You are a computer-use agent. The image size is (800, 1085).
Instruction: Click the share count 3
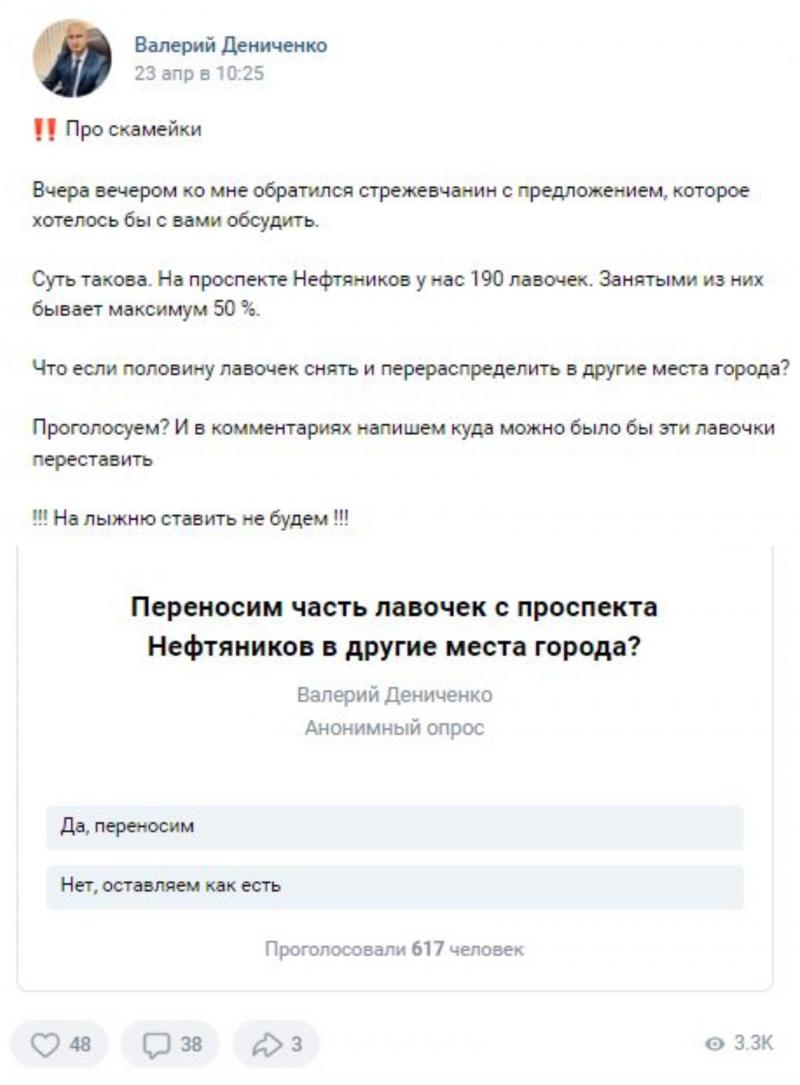(296, 1043)
